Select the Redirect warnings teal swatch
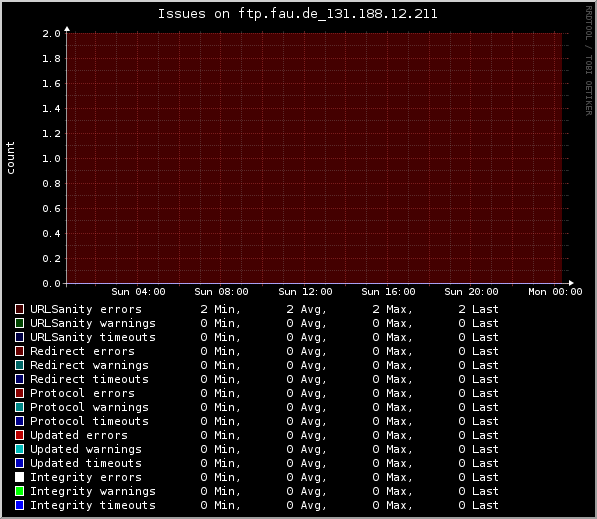Viewport: 597px width, 519px height. coord(19,365)
